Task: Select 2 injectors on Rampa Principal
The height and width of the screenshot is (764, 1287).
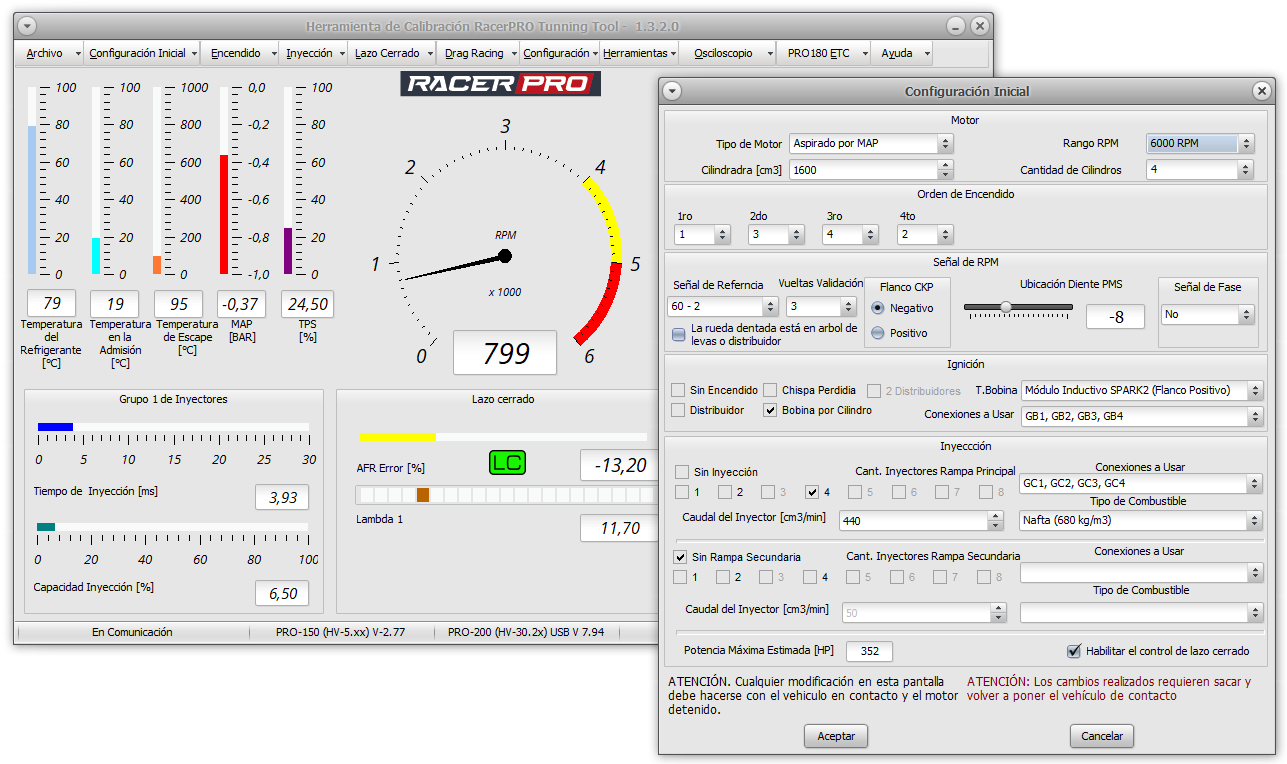Action: (x=725, y=492)
